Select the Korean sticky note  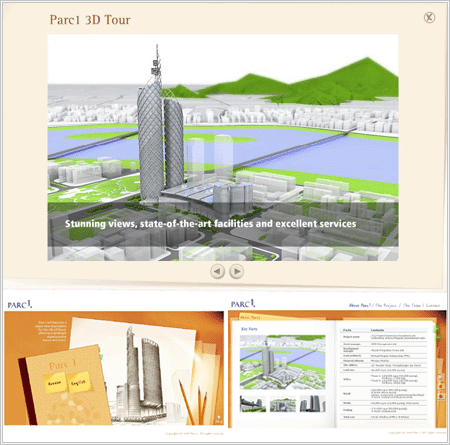[54, 383]
